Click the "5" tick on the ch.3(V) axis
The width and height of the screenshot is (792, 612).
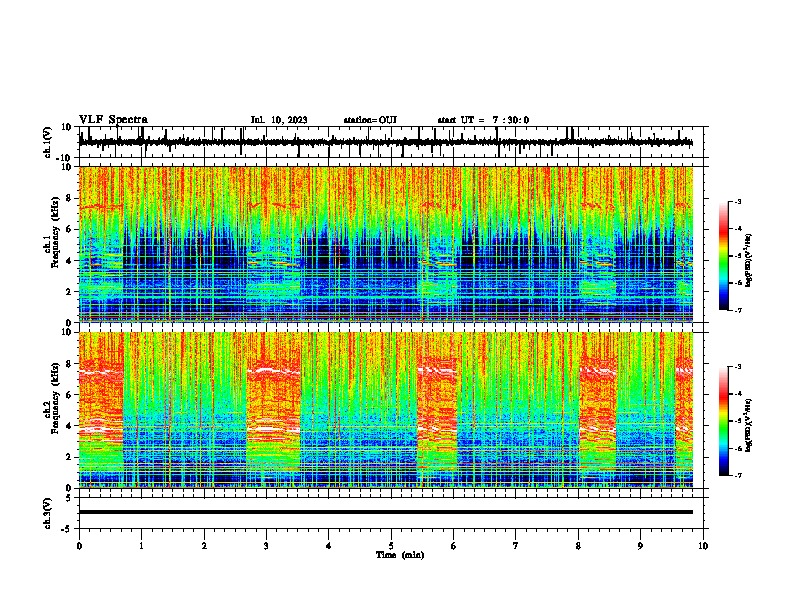(69, 498)
